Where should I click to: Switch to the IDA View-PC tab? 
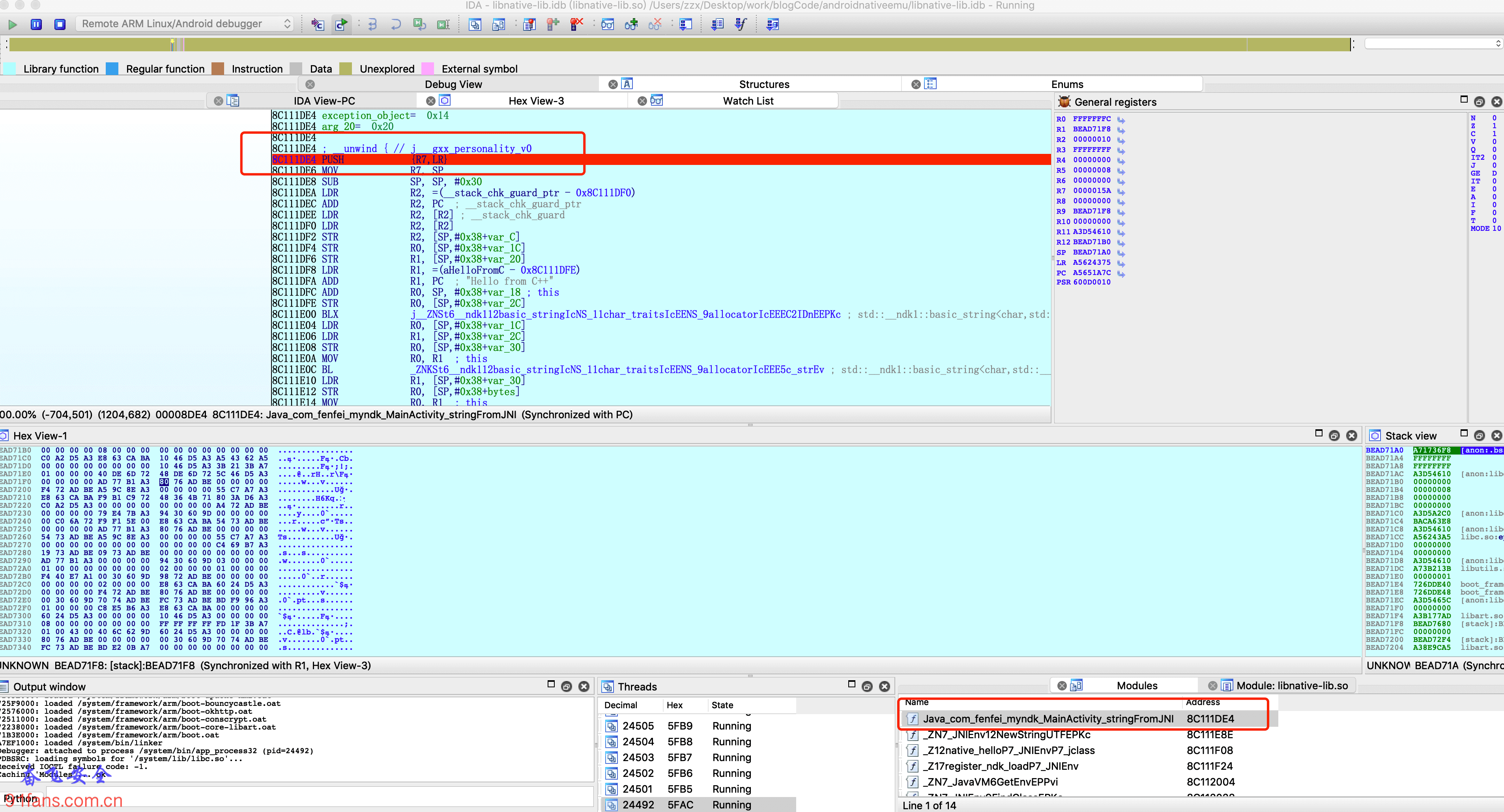point(324,101)
